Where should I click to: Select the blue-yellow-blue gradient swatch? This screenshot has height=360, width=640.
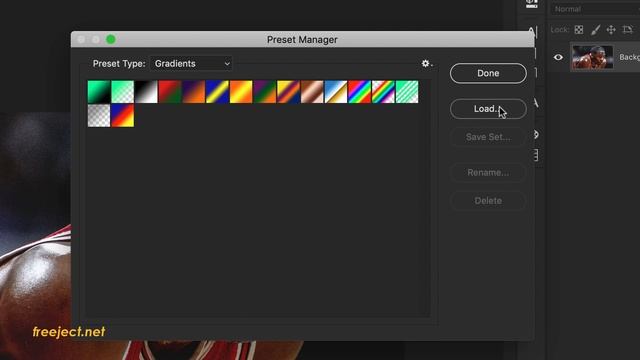(x=218, y=92)
